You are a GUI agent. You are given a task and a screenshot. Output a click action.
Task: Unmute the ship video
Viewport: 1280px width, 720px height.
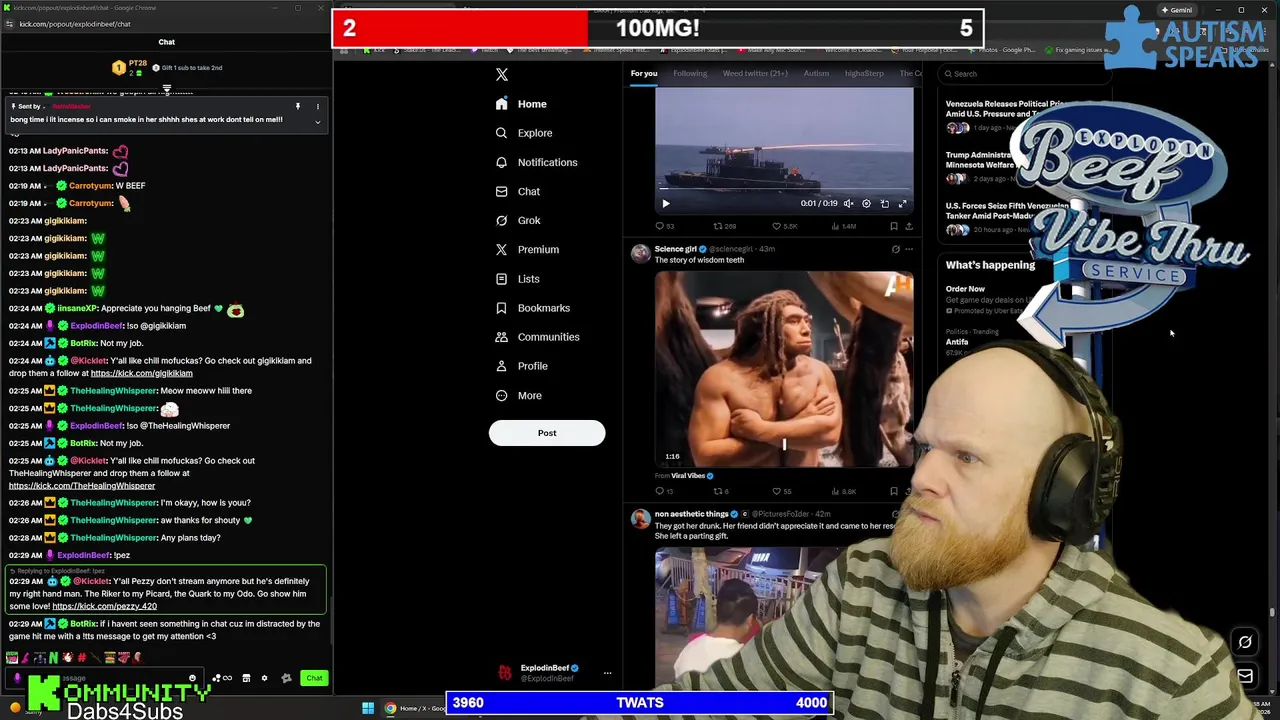(848, 204)
